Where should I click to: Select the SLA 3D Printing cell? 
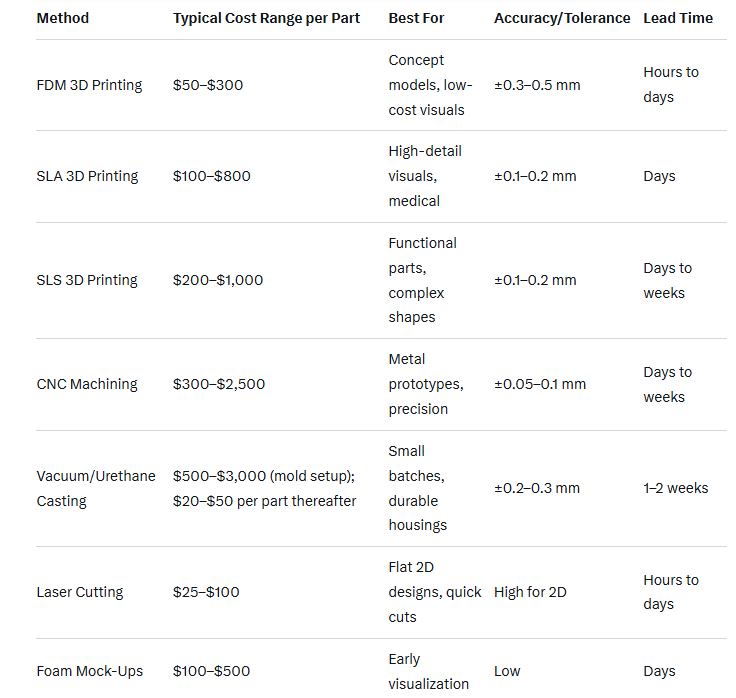point(87,176)
